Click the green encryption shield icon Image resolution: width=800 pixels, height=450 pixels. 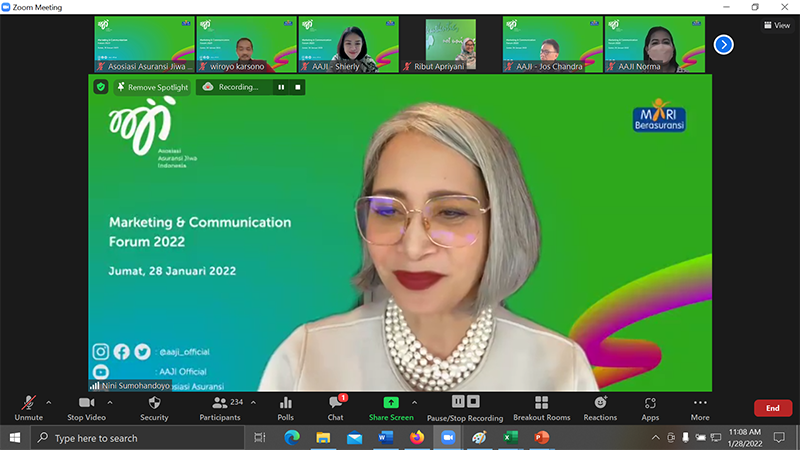(101, 87)
